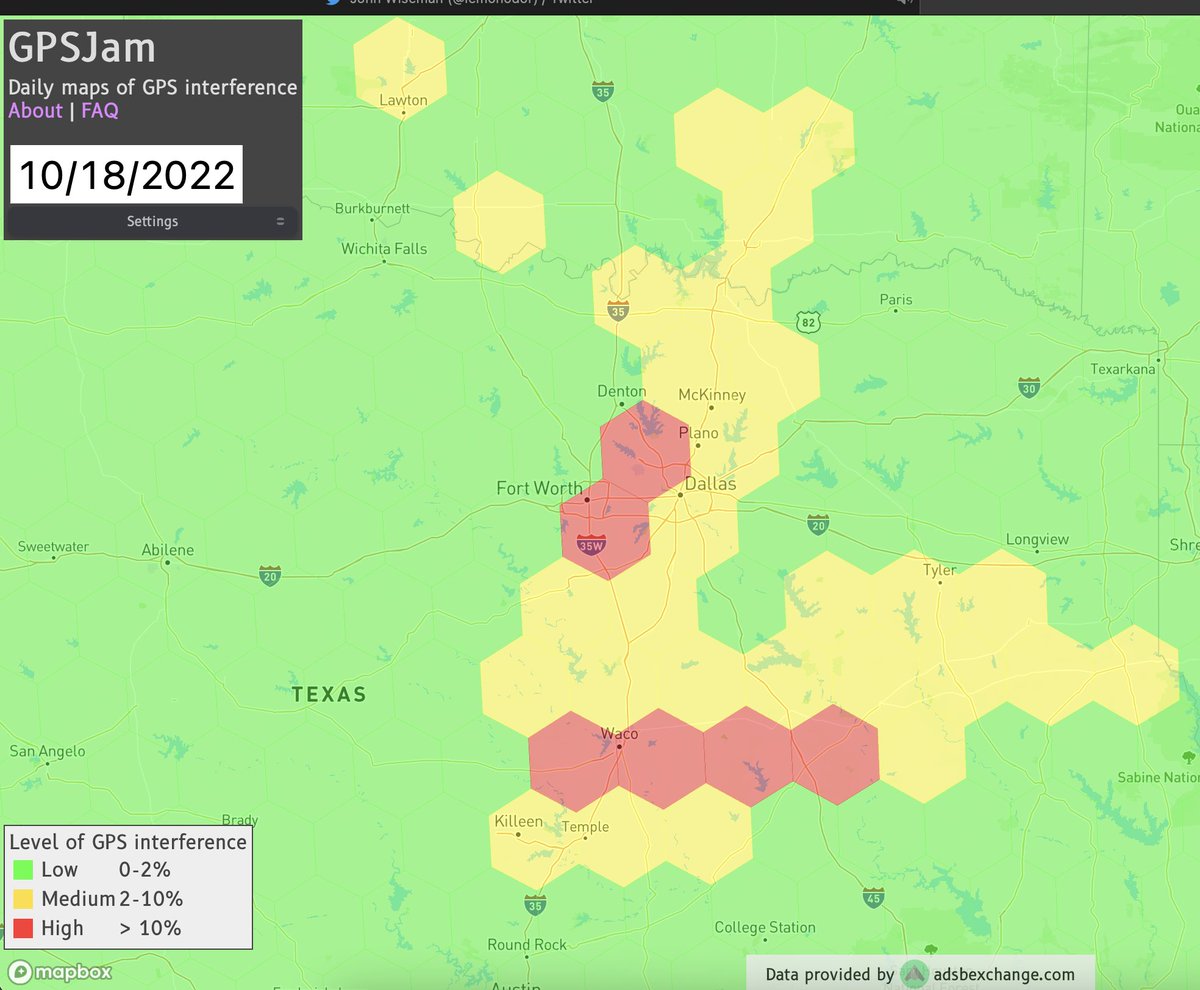The image size is (1200, 990).
Task: Click the red High interference legend swatch
Action: [22, 928]
